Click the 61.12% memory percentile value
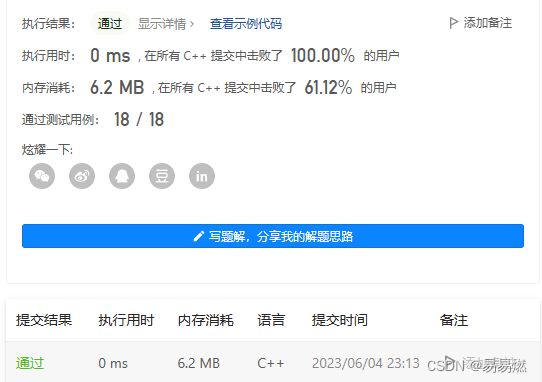This screenshot has width=542, height=382. [328, 87]
